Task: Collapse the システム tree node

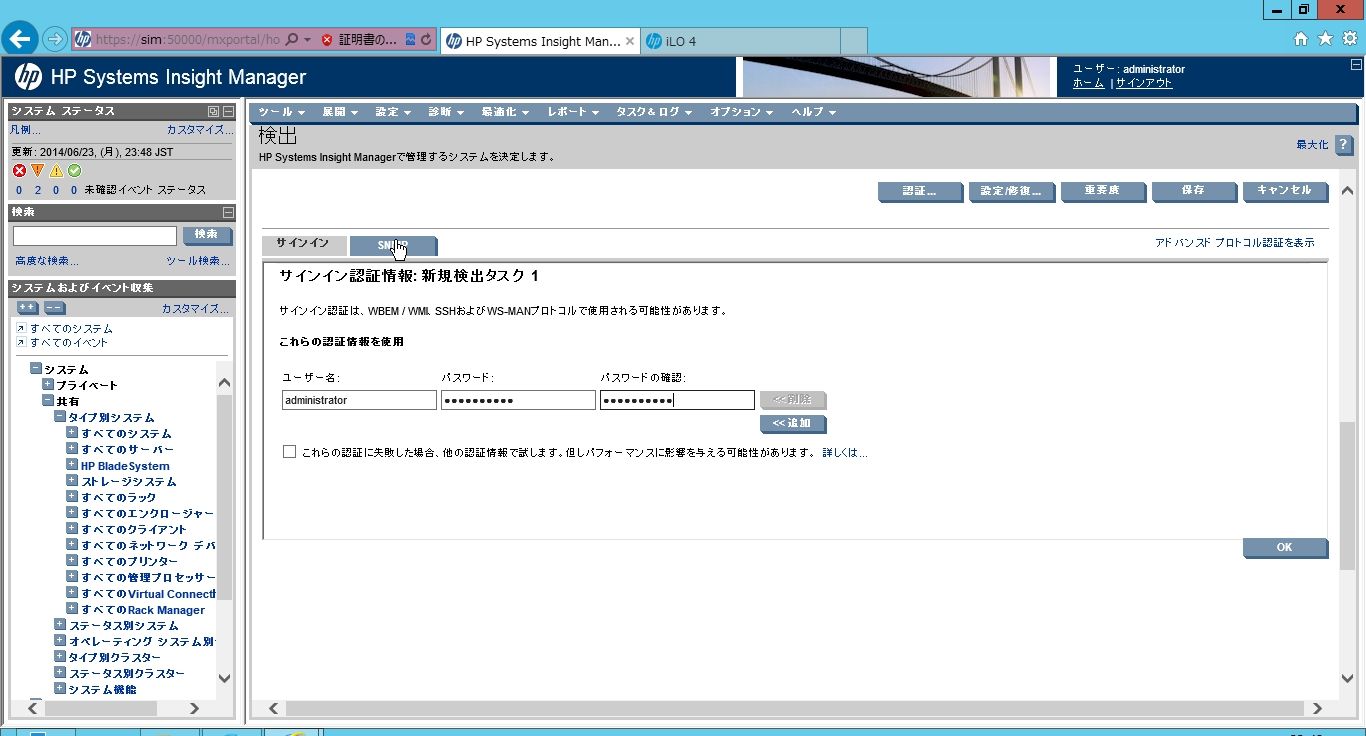Action: [35, 369]
